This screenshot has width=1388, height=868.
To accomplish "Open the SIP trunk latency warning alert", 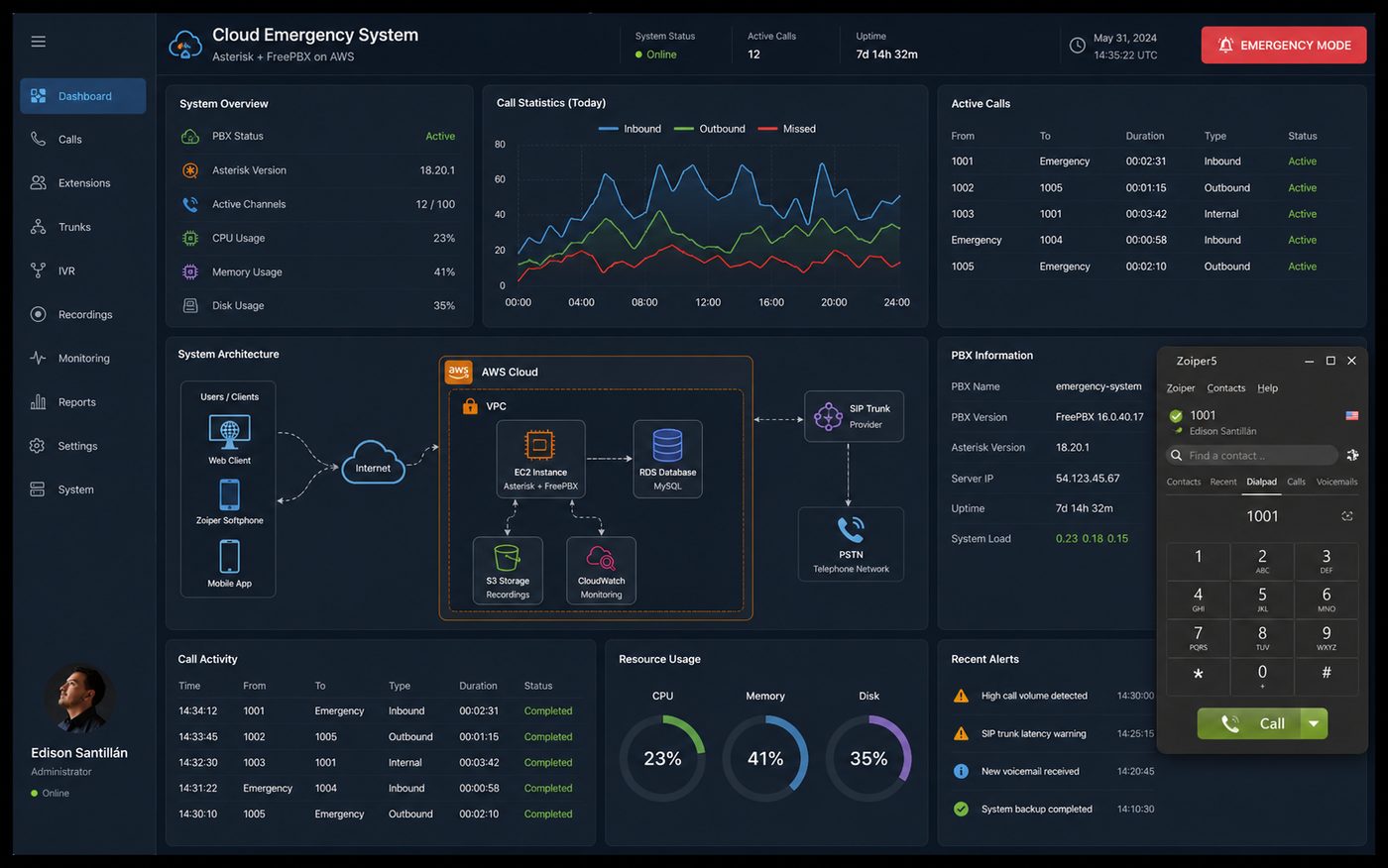I will click(x=1053, y=733).
